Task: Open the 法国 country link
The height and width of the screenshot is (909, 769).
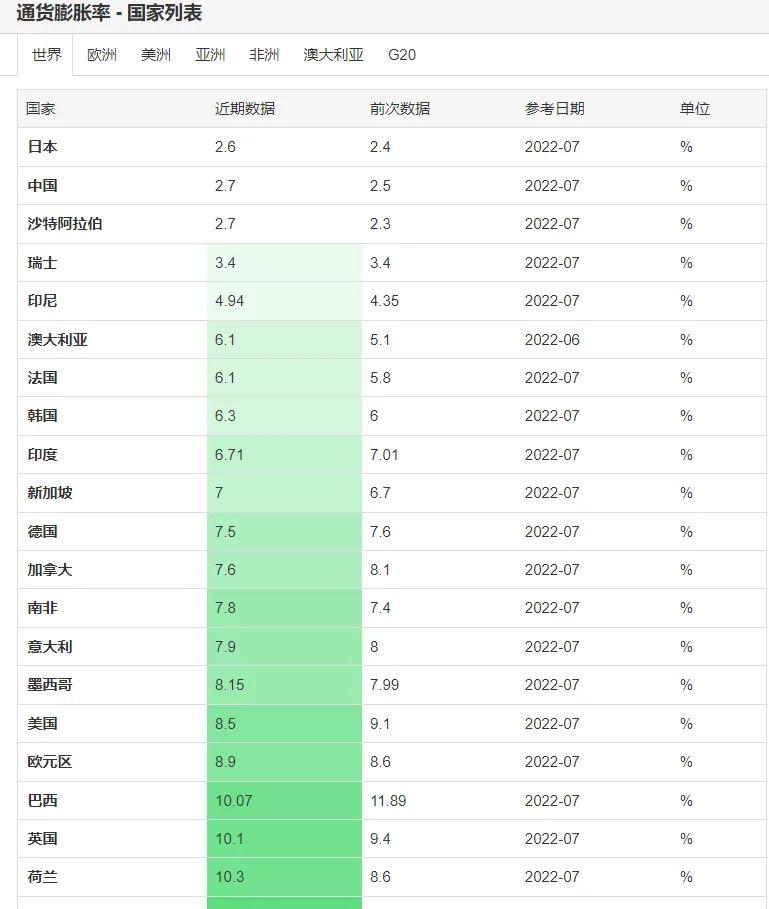Action: tap(42, 378)
